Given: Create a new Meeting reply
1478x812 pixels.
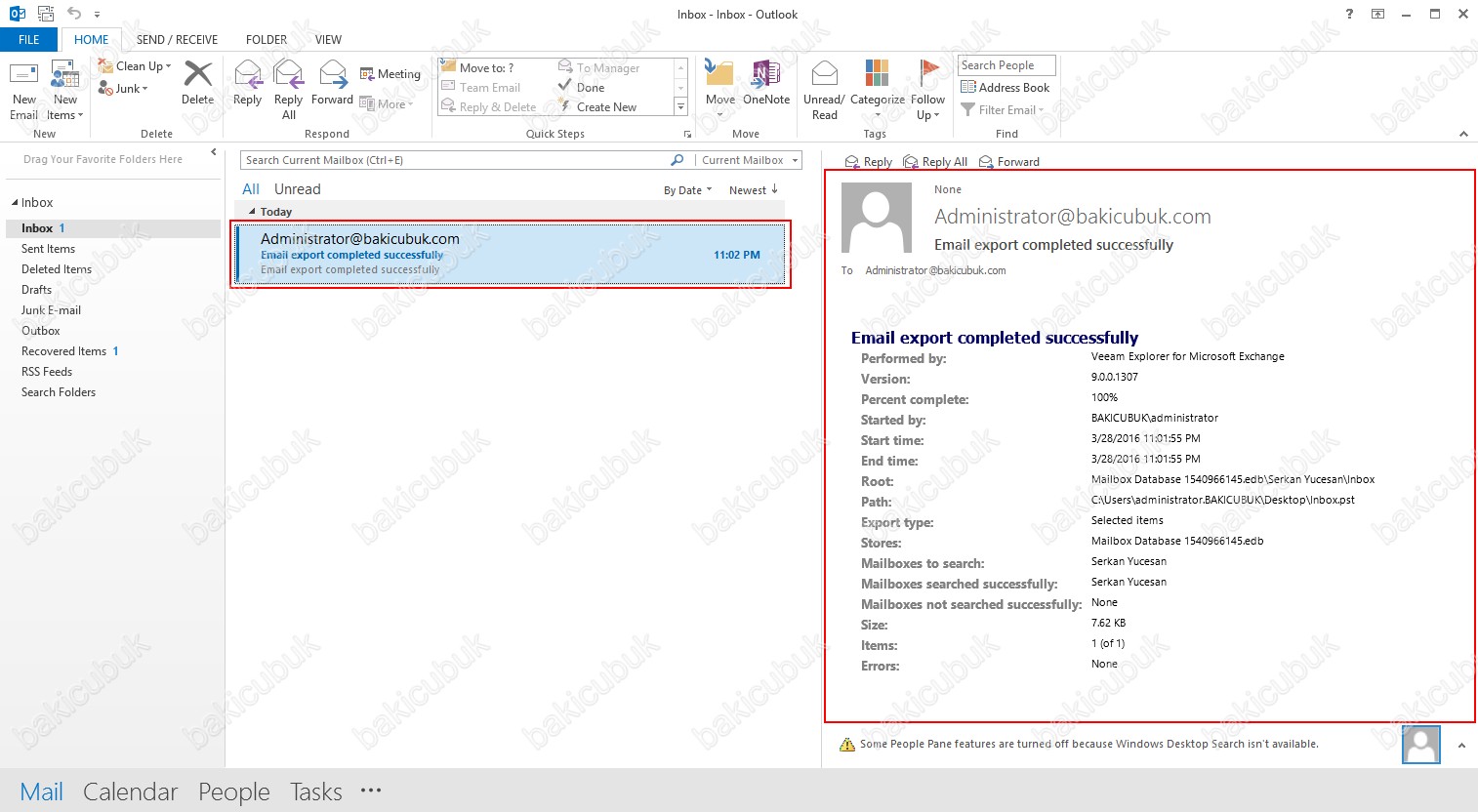Looking at the screenshot, I should point(390,74).
